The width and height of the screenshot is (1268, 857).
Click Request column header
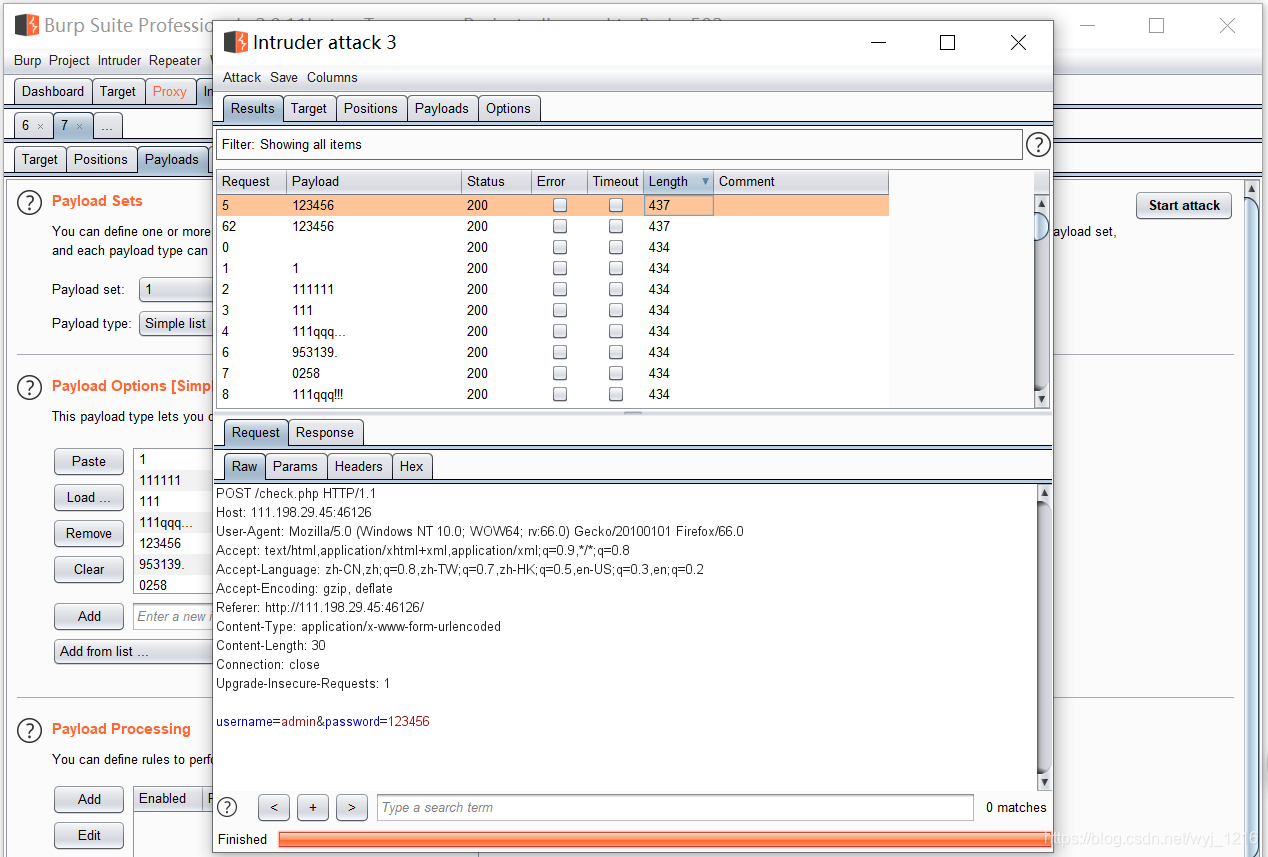pos(252,182)
